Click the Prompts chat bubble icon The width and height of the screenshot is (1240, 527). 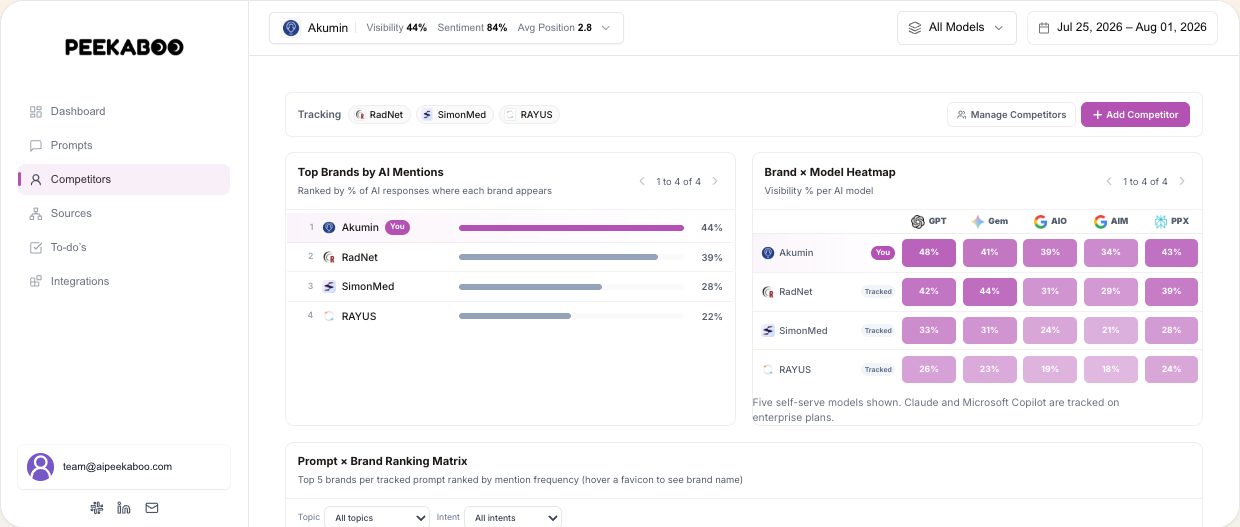[36, 145]
